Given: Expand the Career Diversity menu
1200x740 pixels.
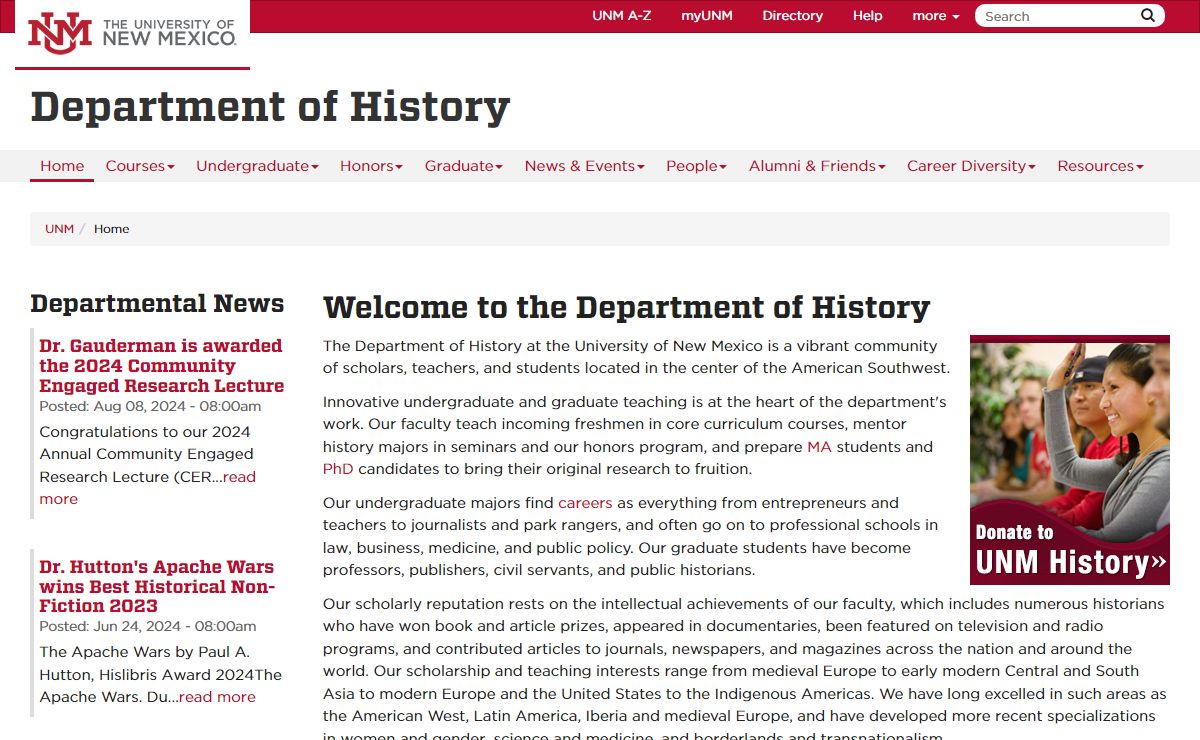Looking at the screenshot, I should pos(971,166).
